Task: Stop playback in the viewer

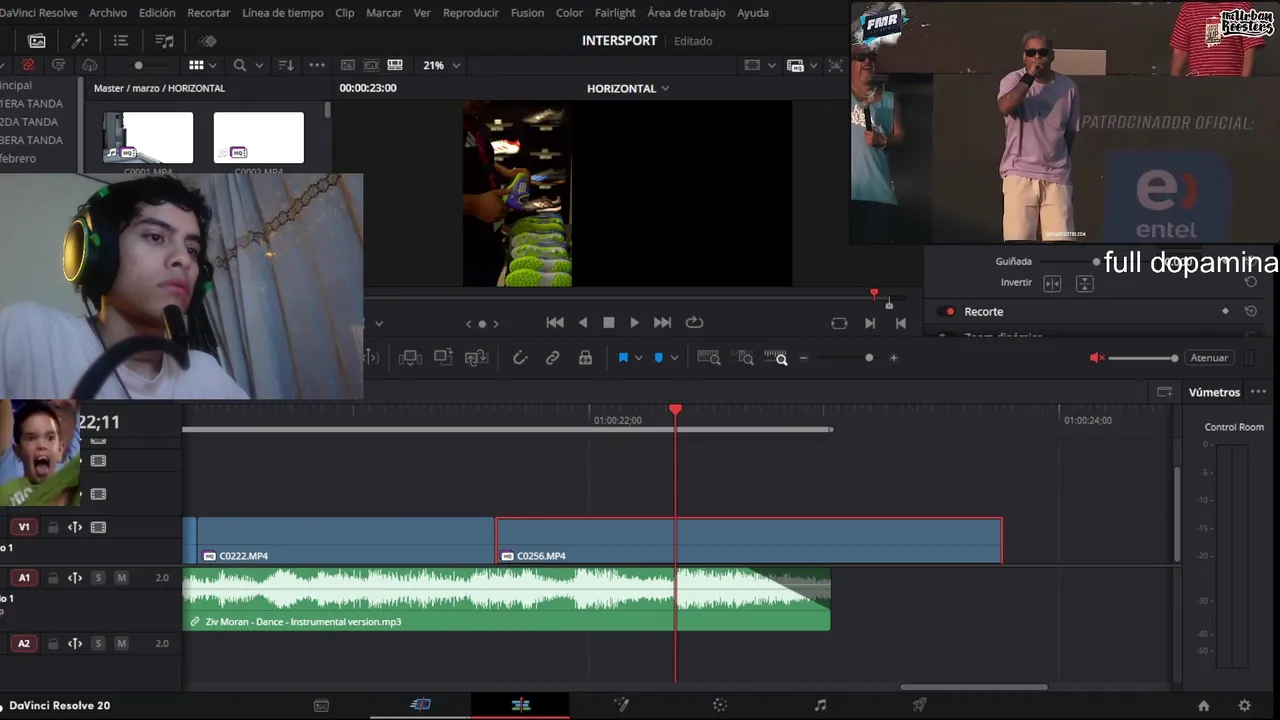Action: pos(608,323)
